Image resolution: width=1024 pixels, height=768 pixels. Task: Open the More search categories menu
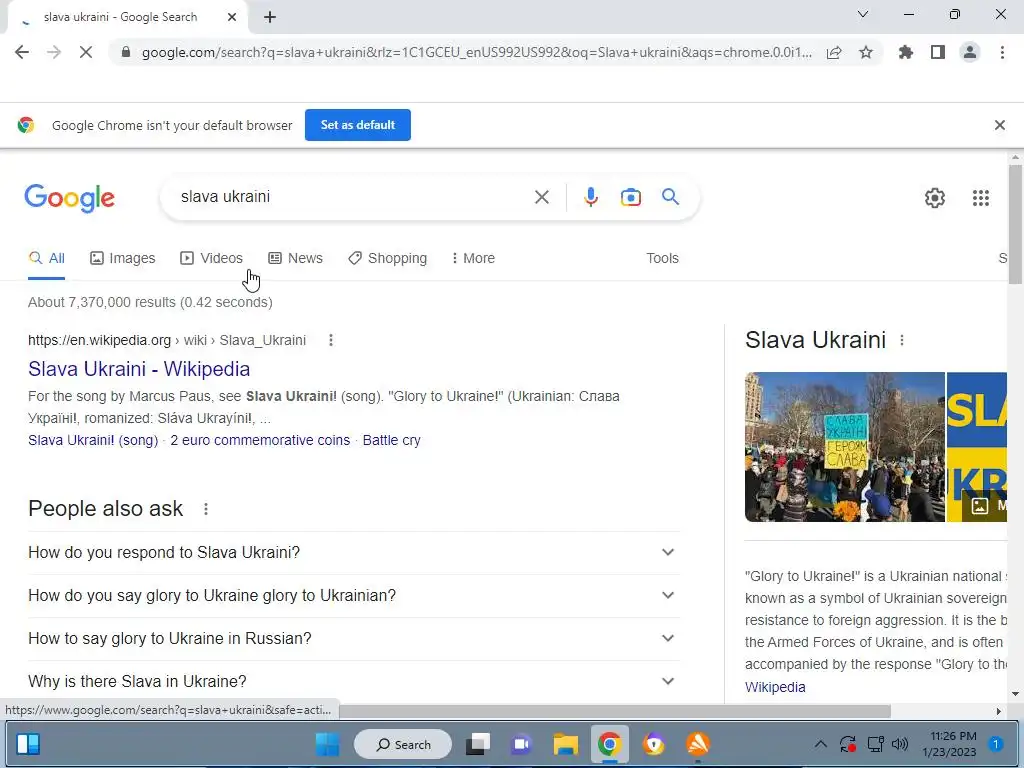click(473, 258)
